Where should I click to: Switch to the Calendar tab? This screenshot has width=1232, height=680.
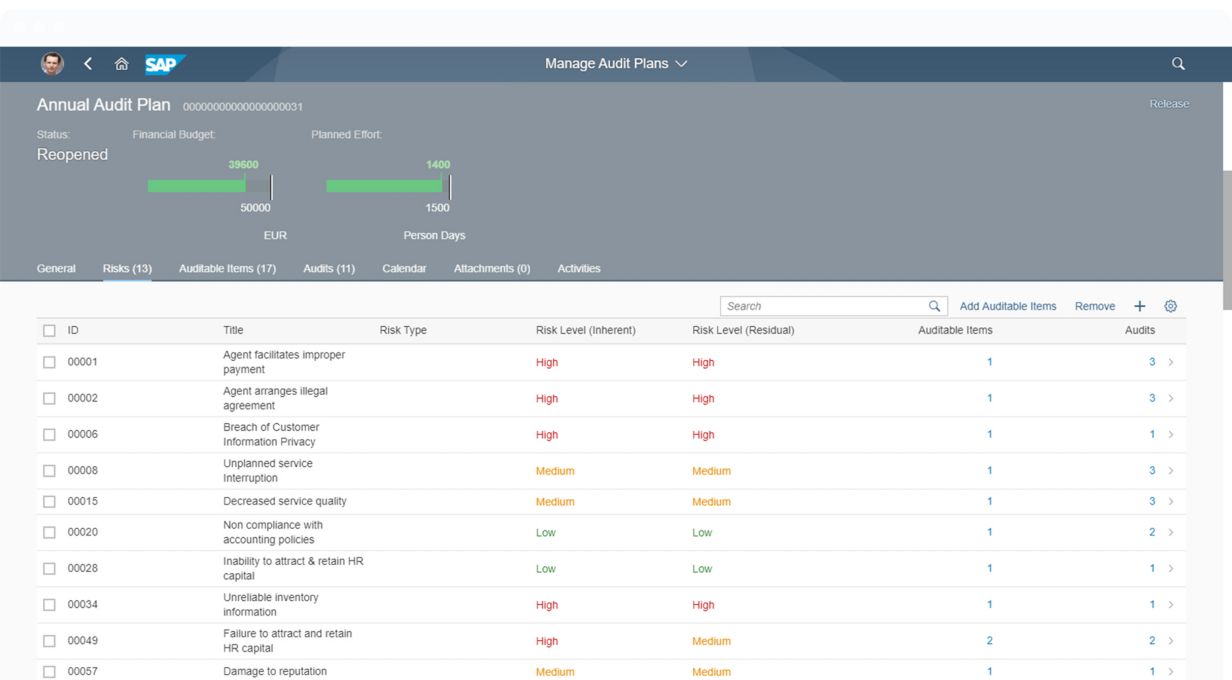[404, 268]
